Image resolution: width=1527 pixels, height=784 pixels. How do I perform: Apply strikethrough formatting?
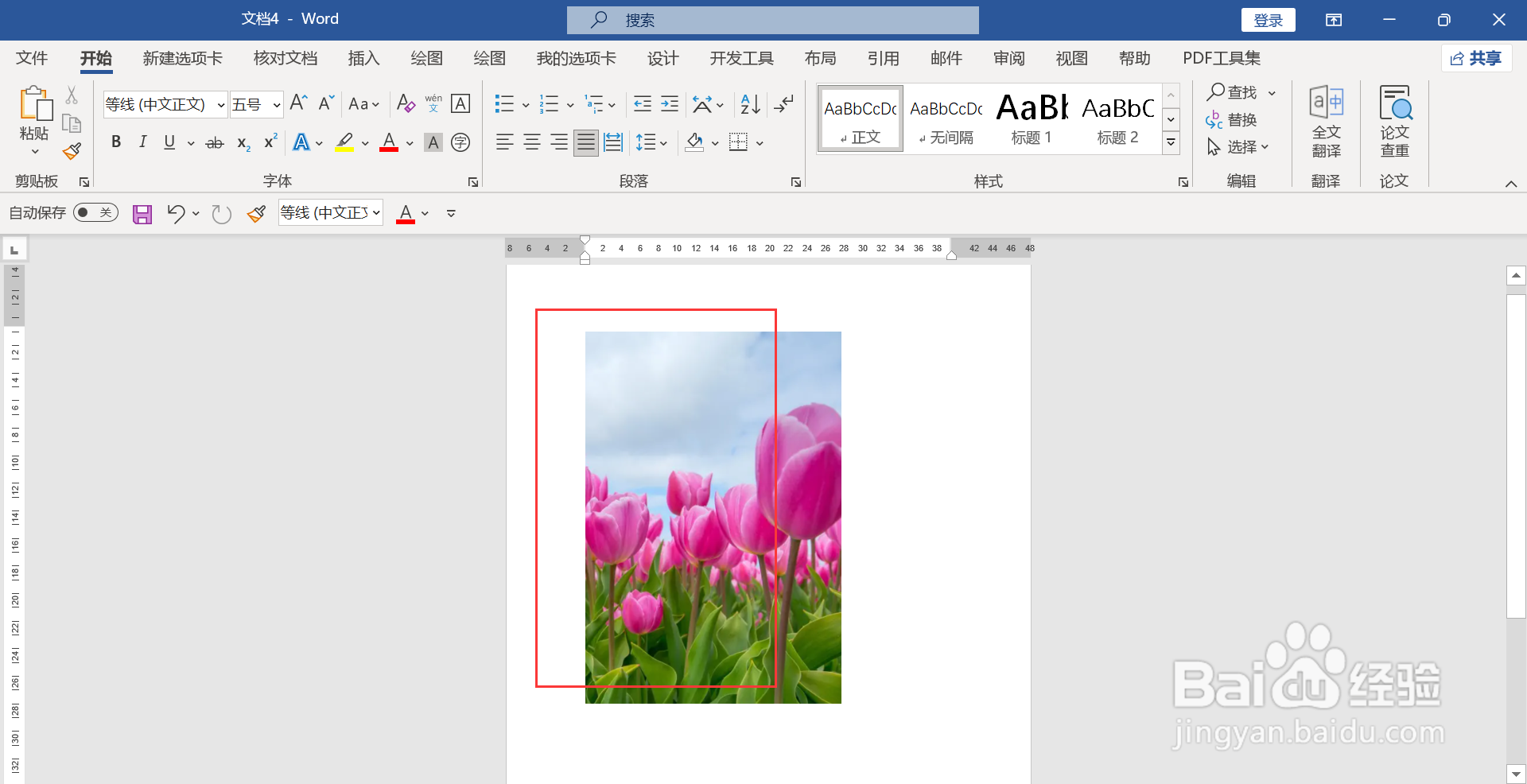click(x=215, y=143)
